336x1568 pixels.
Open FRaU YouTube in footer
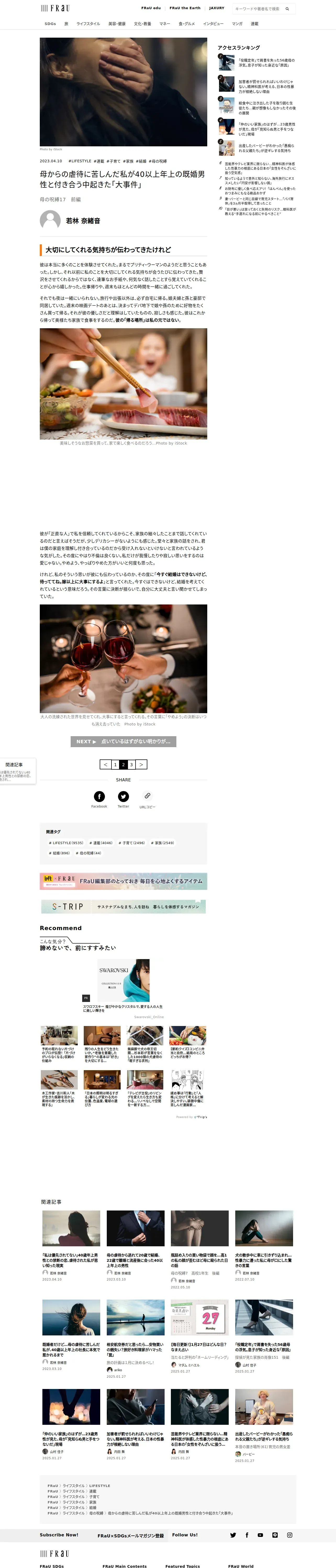(260, 1535)
